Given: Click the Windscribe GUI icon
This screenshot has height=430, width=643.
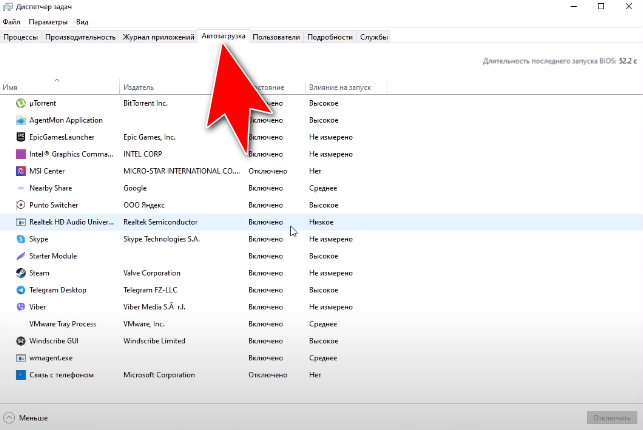Looking at the screenshot, I should pyautogui.click(x=21, y=341).
